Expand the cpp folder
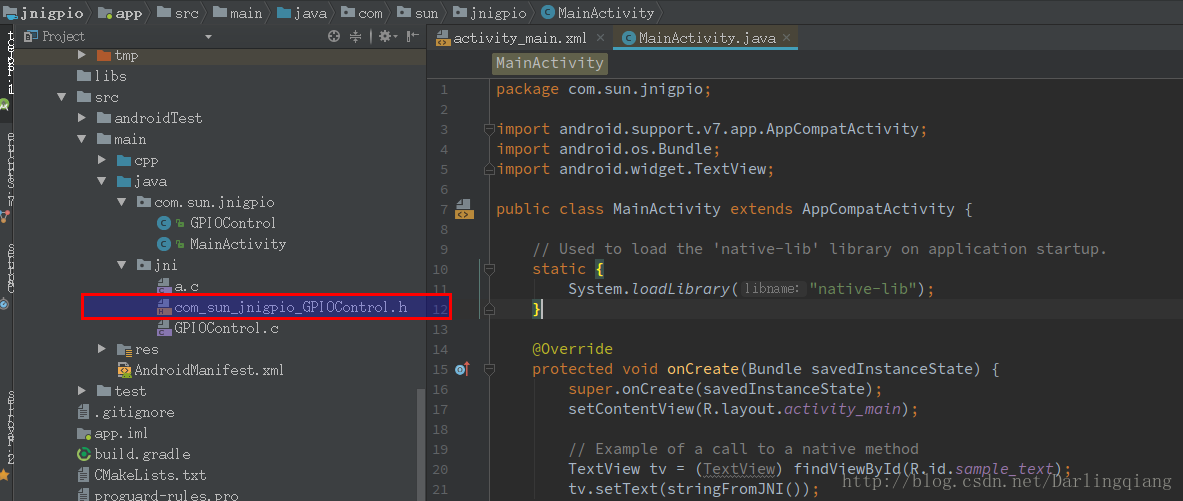 point(102,161)
